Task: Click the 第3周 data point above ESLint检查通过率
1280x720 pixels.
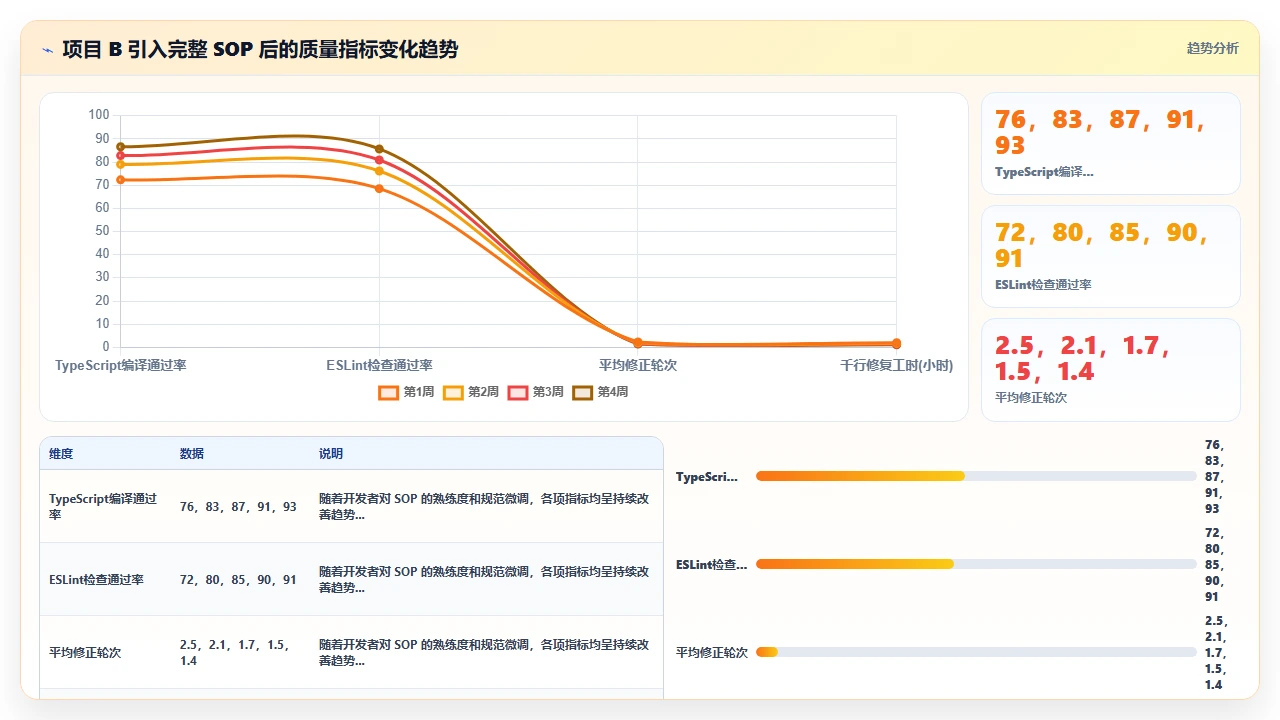Action: [x=379, y=160]
